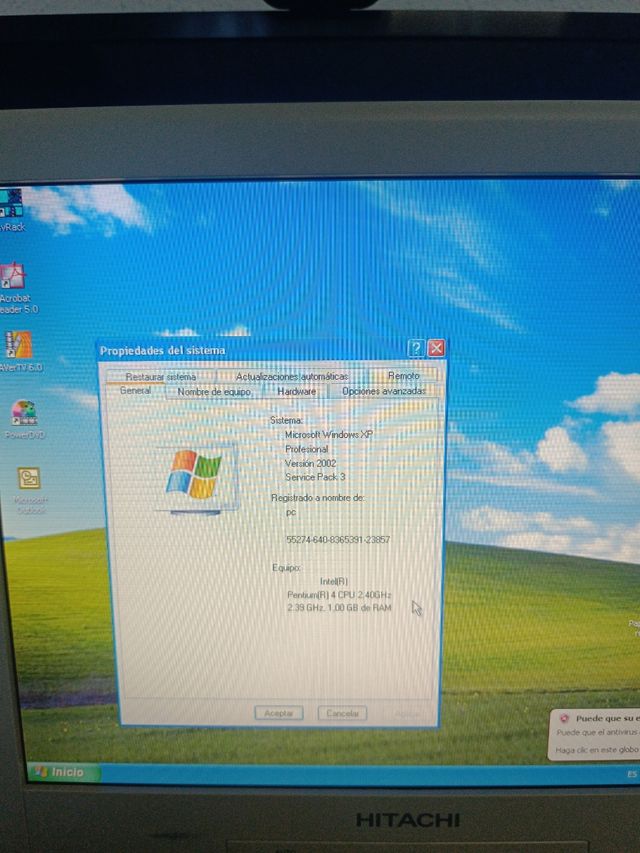The image size is (640, 853).
Task: Open the top desktop shortcut labeled Rack
Action: click(x=12, y=210)
